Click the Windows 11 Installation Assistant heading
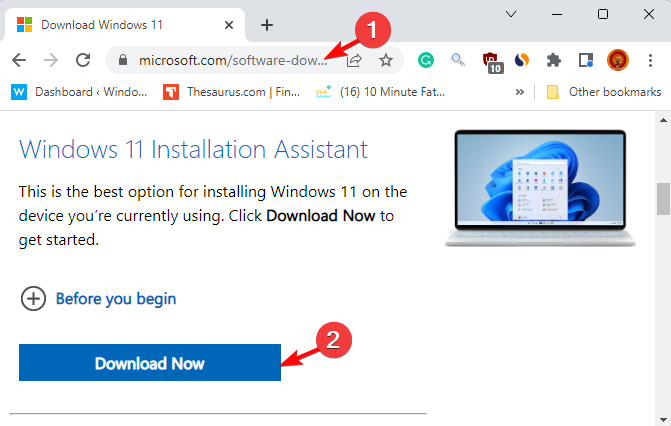Image resolution: width=671 pixels, height=426 pixels. [193, 149]
